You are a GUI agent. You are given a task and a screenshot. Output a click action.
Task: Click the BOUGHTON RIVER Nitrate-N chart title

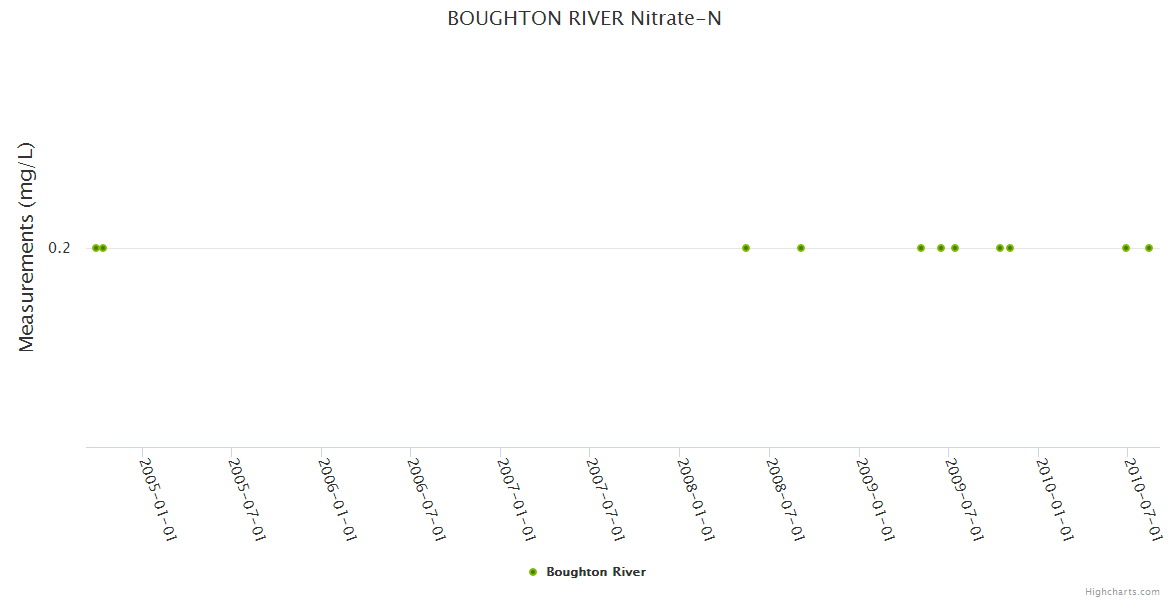(x=584, y=19)
